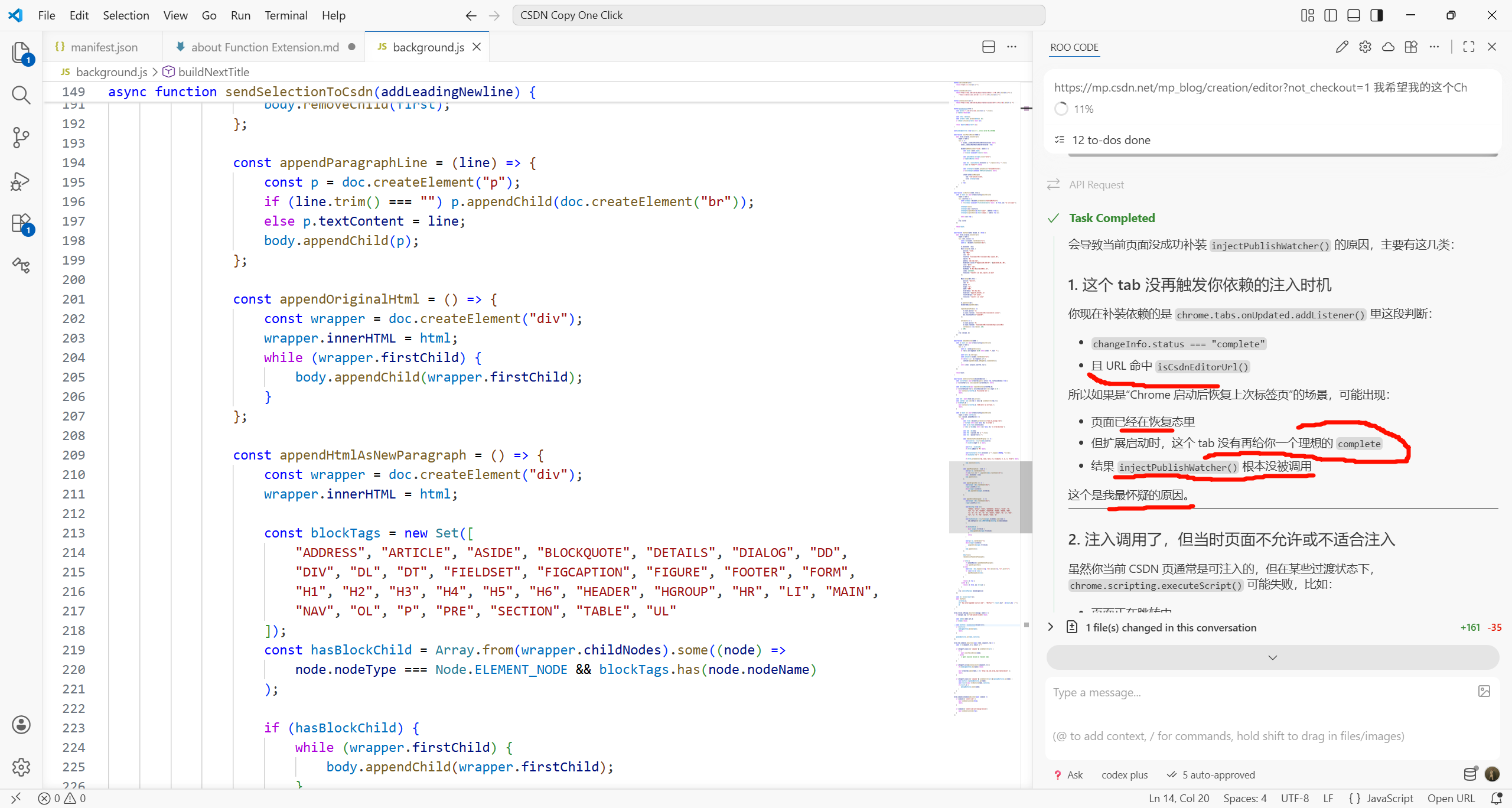Viewport: 1512px width, 808px height.
Task: Open the Extensions view in activity bar
Action: tap(21, 224)
